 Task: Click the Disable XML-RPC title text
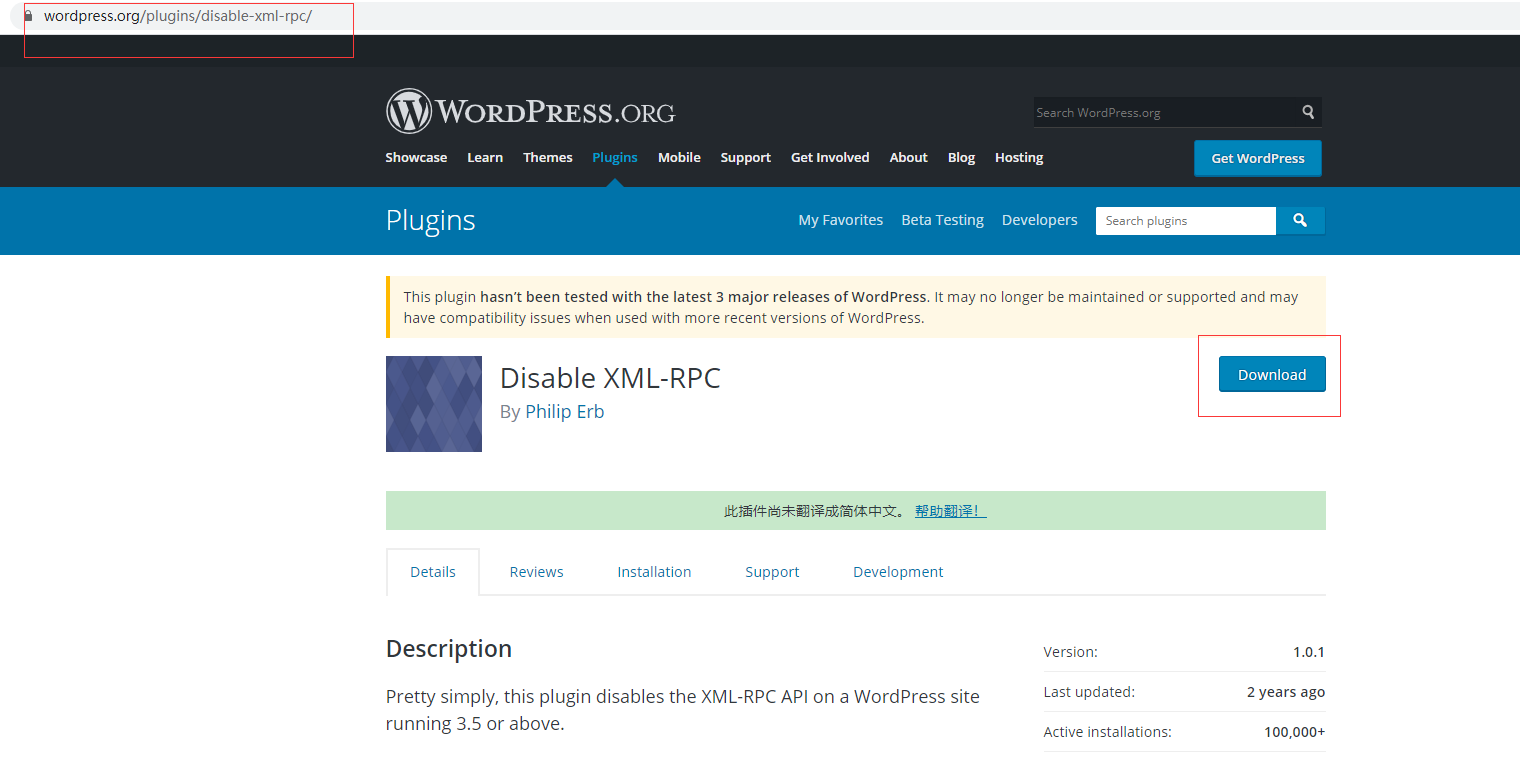[x=610, y=378]
